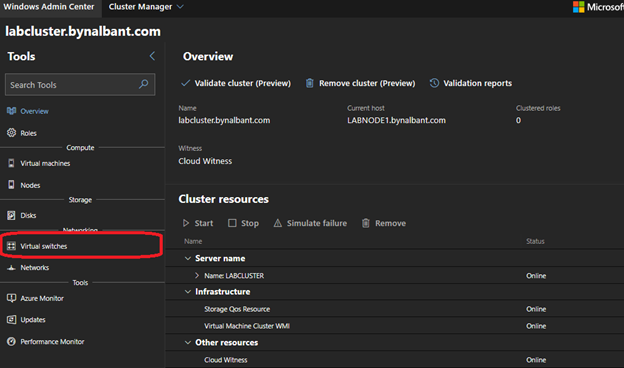Click the cluster resources Remove trash icon
The width and height of the screenshot is (624, 368).
[x=366, y=223]
